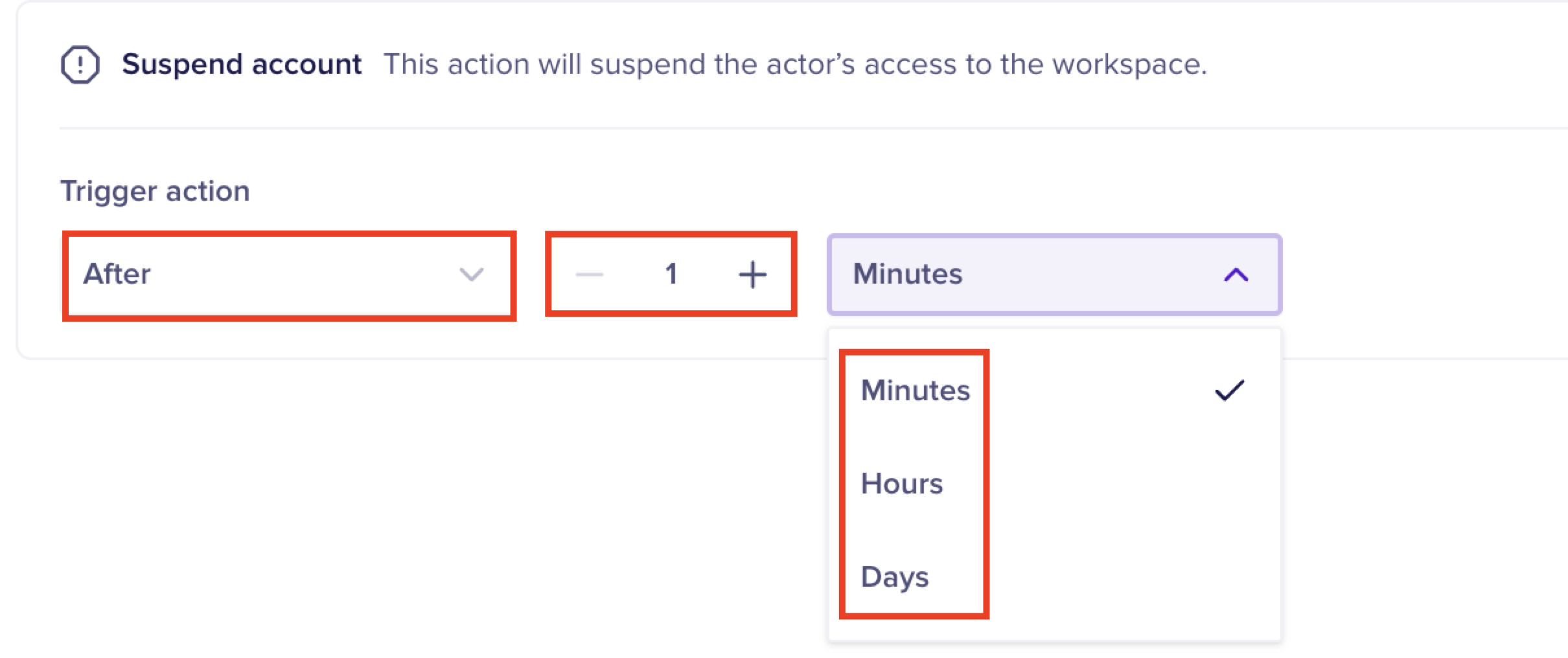Open the After trigger timing dropdown
Viewport: 1568px width, 658px height.
[x=288, y=275]
